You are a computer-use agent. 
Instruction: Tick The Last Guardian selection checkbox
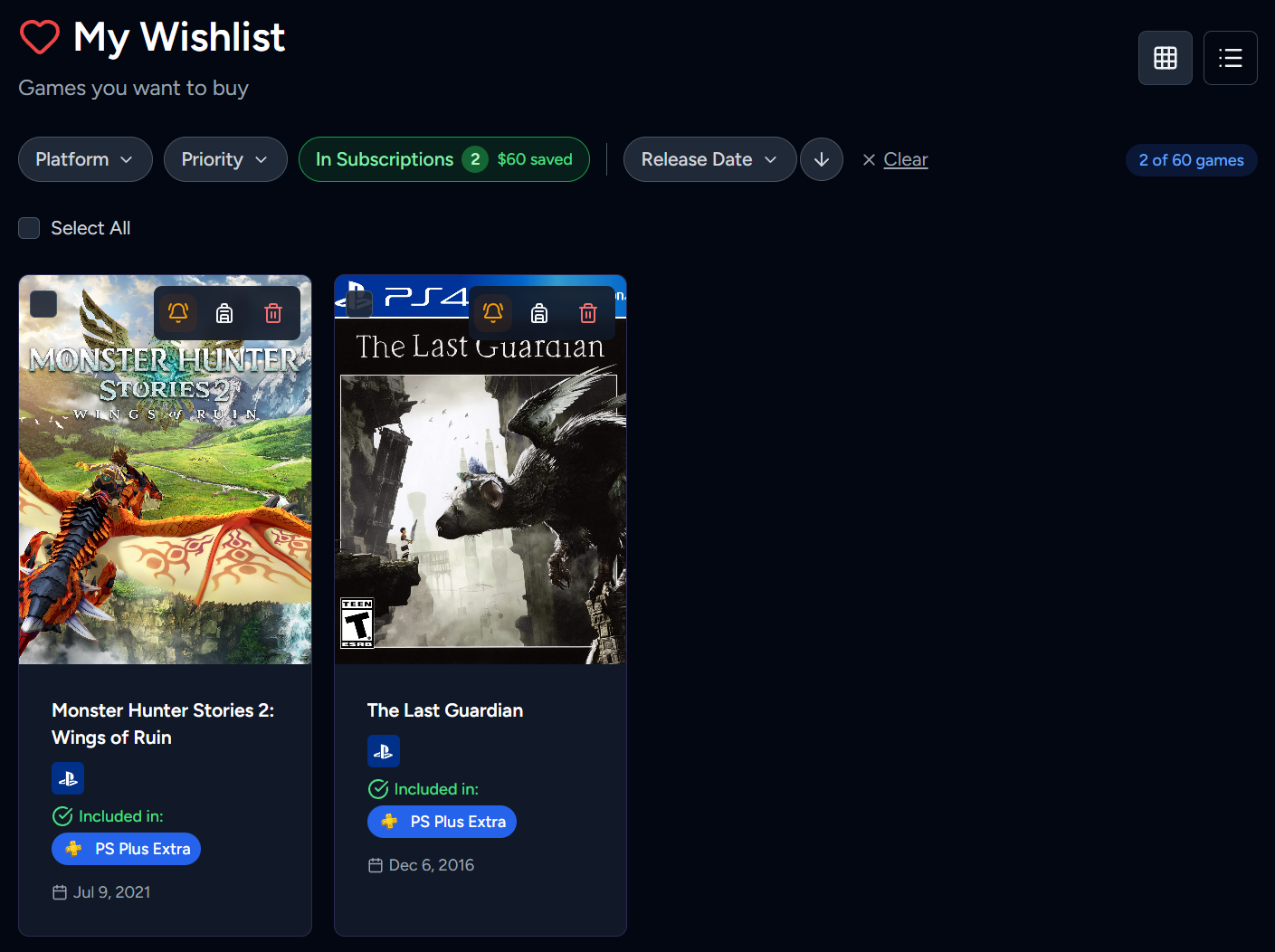pyautogui.click(x=359, y=304)
